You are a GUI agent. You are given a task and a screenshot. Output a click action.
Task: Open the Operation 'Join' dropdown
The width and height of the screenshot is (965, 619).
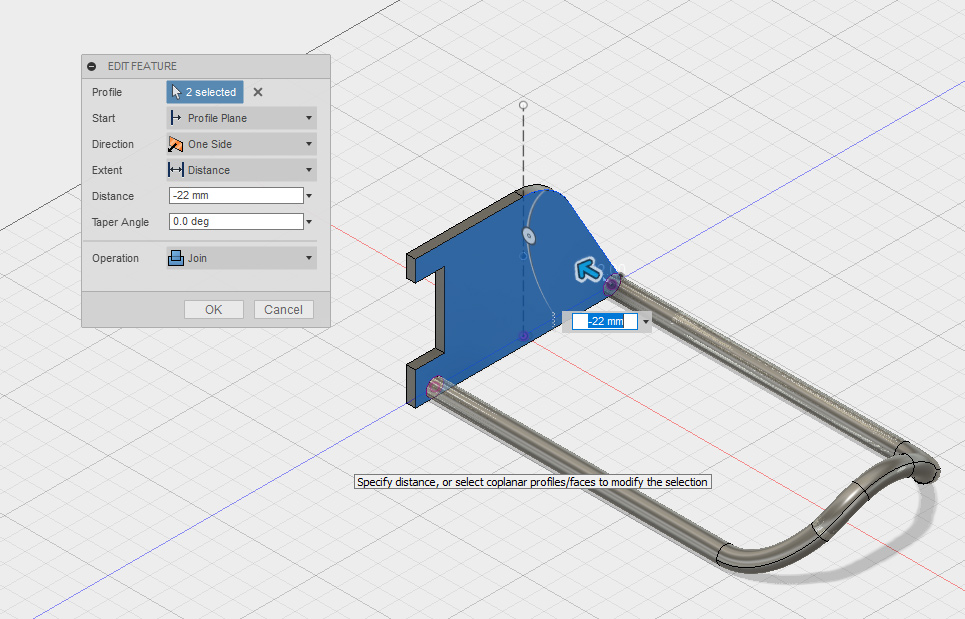(x=241, y=258)
